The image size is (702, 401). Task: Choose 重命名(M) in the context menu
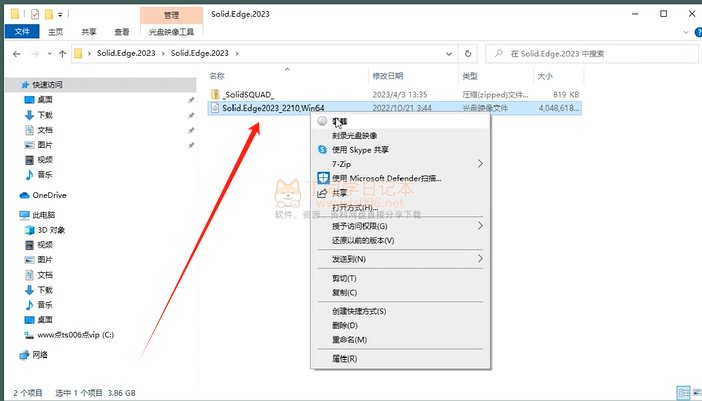click(401, 340)
